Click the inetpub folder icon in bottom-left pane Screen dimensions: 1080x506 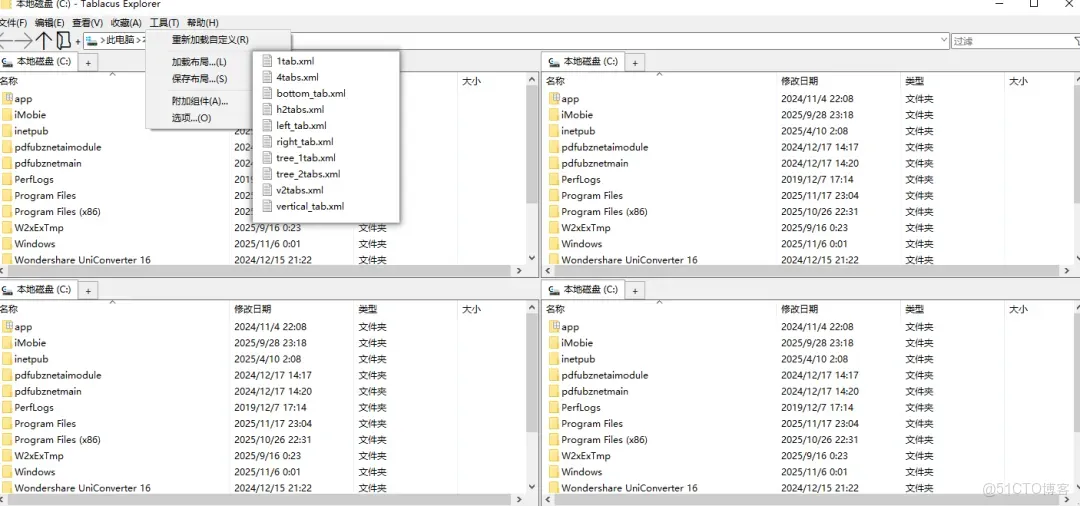coord(7,359)
